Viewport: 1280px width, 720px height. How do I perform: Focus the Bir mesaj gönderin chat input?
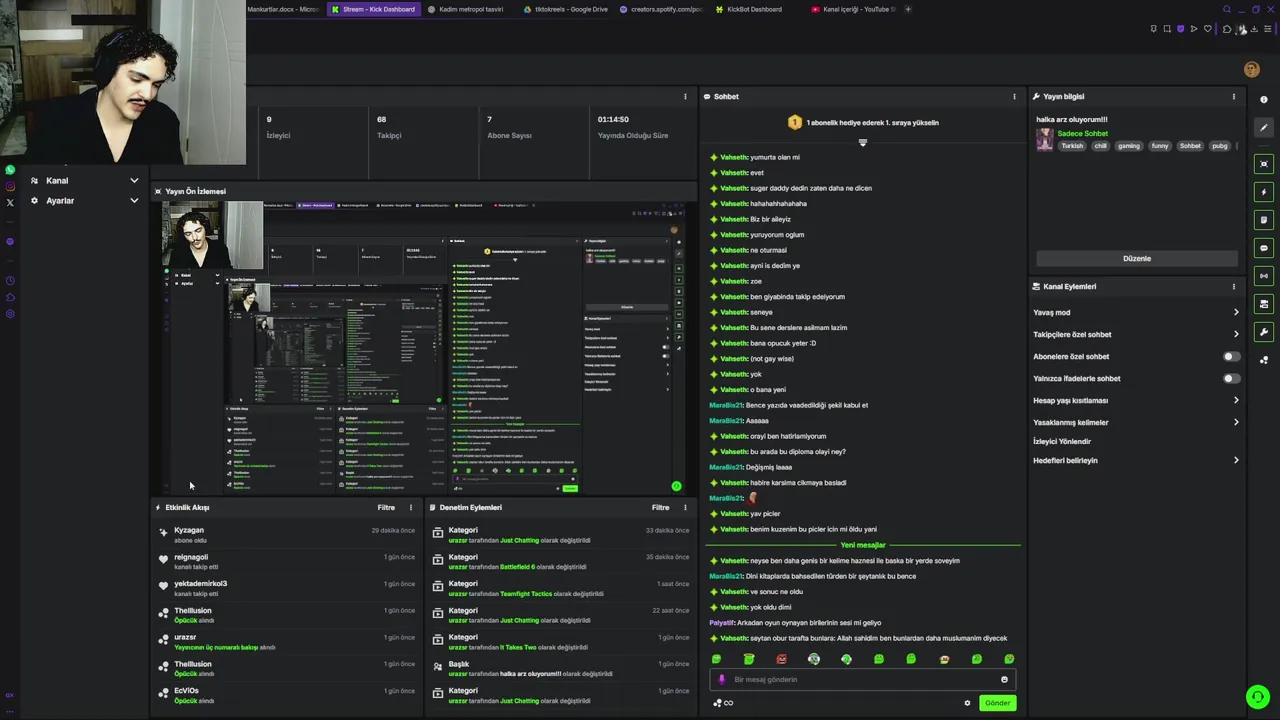coord(863,680)
